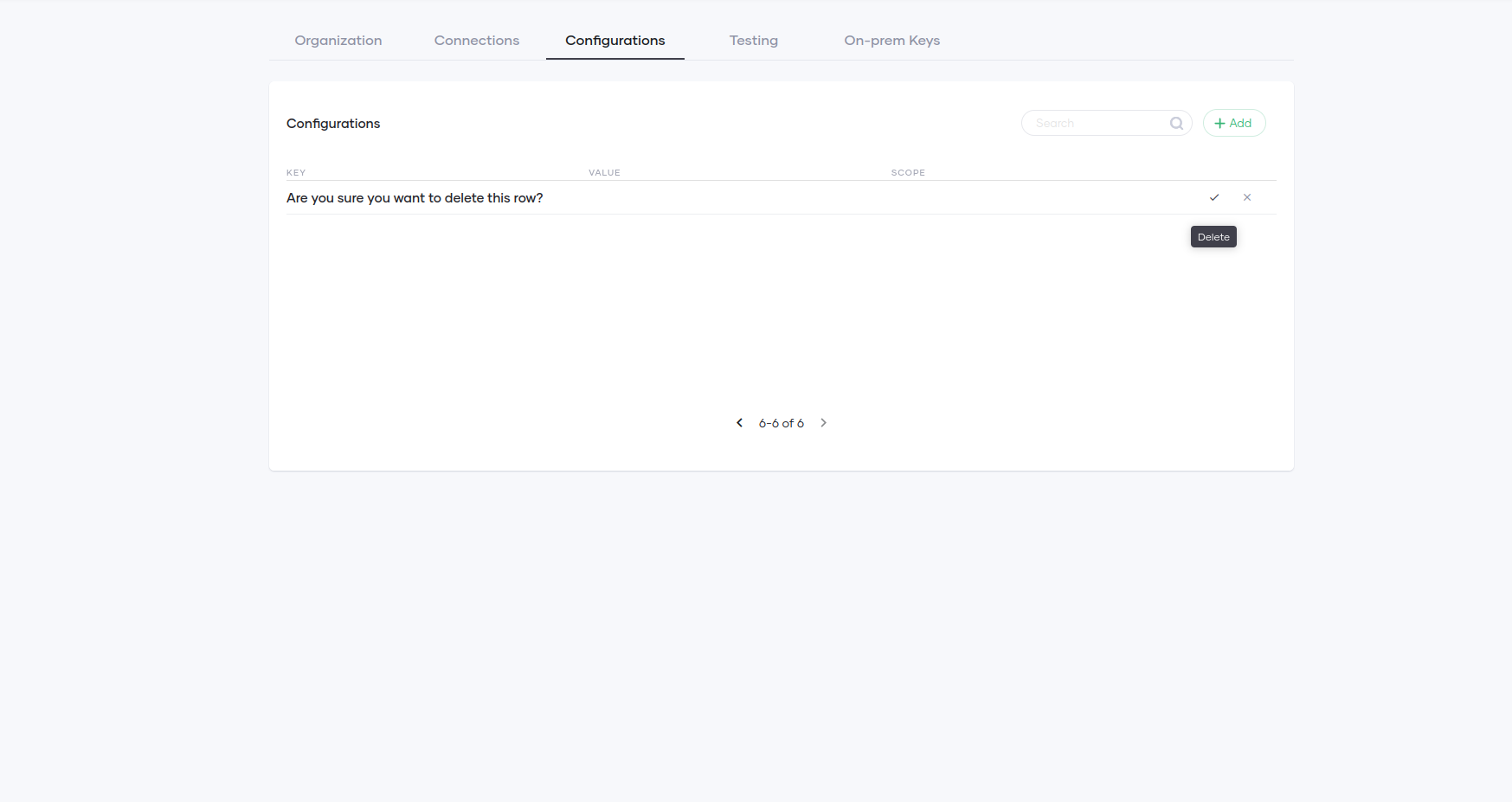
Task: Open the Connections tab
Action: pos(476,40)
